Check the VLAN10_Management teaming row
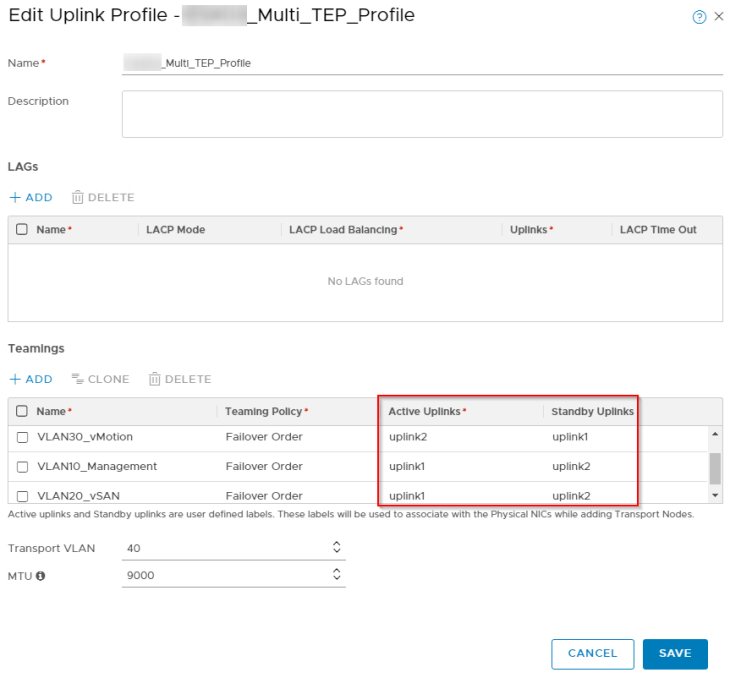 click(22, 466)
